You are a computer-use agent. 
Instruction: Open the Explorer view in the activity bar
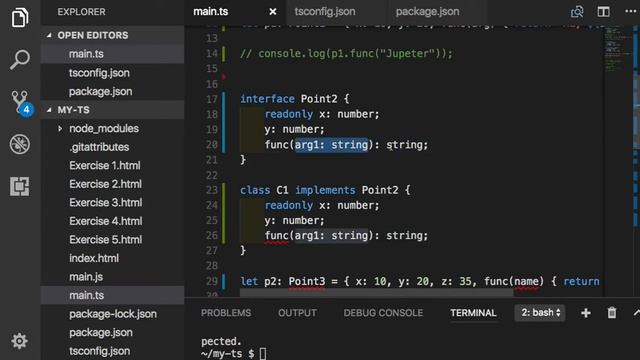pos(20,17)
